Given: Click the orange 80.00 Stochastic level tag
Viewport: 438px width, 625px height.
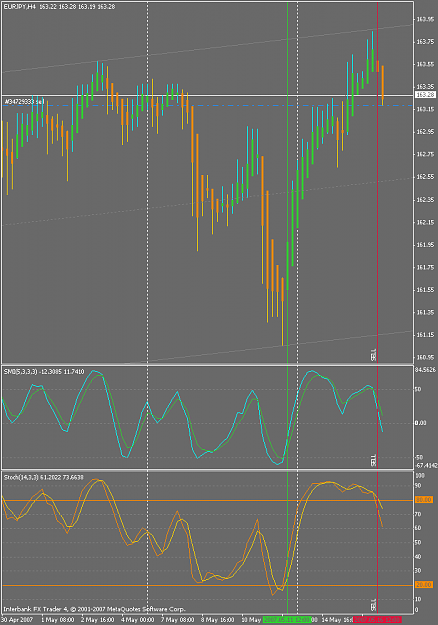Looking at the screenshot, I should [x=424, y=499].
